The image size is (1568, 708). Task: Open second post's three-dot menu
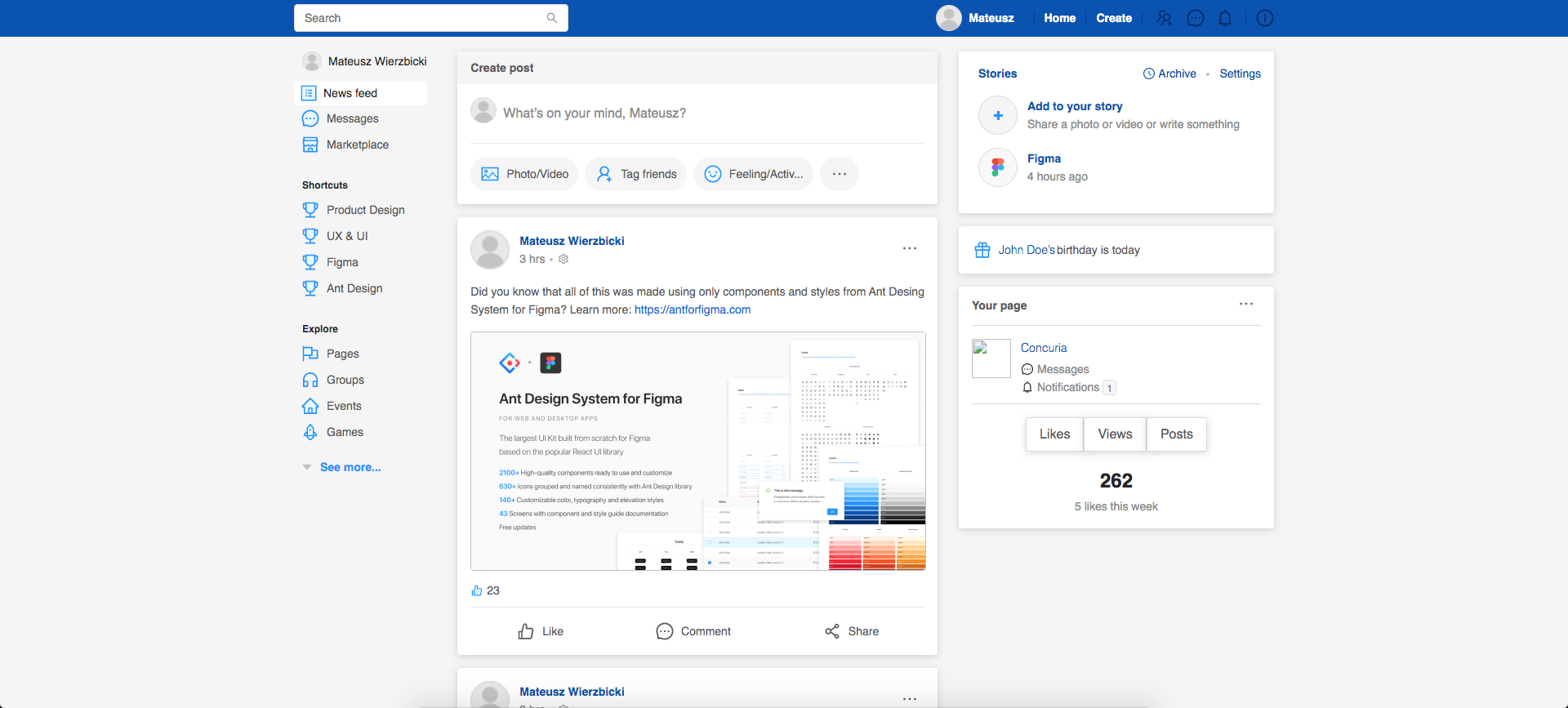point(910,699)
